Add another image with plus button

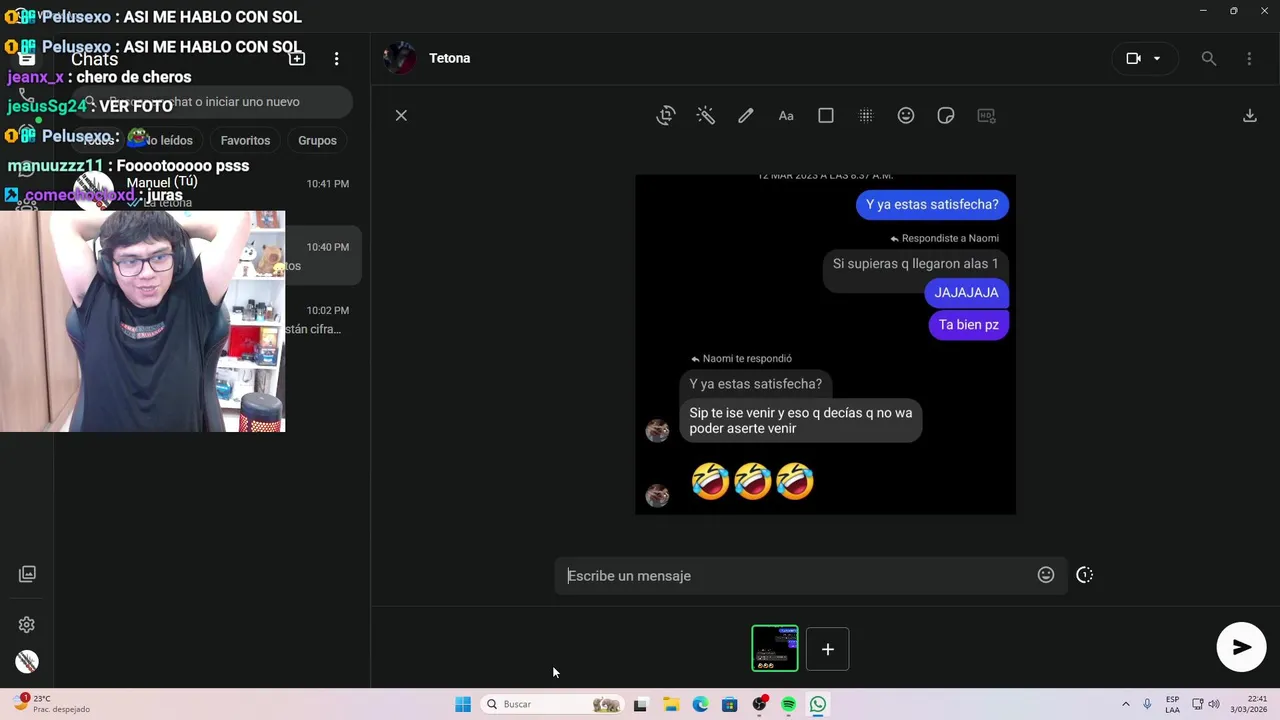tap(828, 649)
